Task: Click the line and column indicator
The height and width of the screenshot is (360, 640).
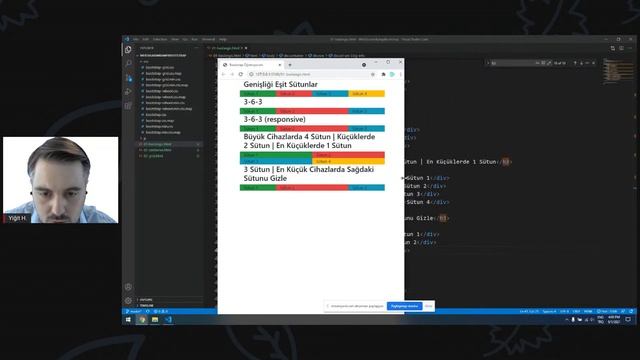Action: (x=529, y=311)
